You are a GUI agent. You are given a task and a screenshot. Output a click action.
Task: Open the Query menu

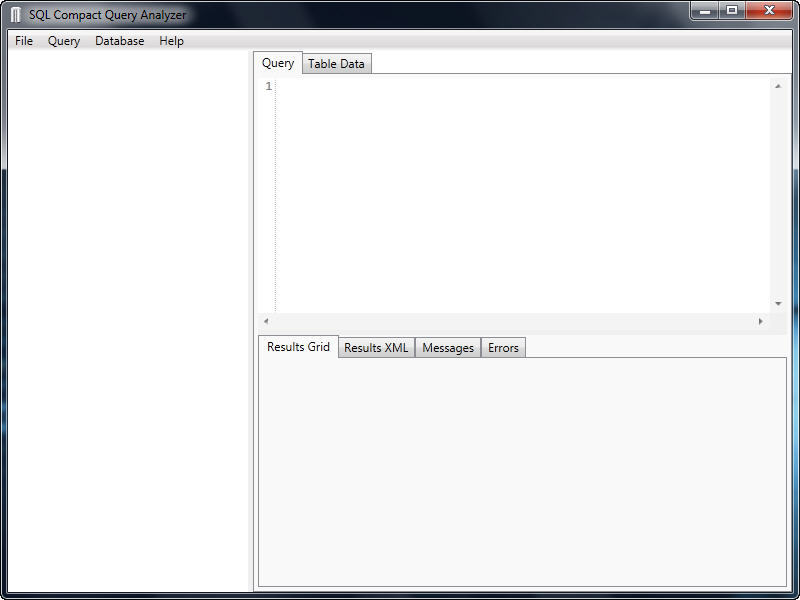pos(64,41)
